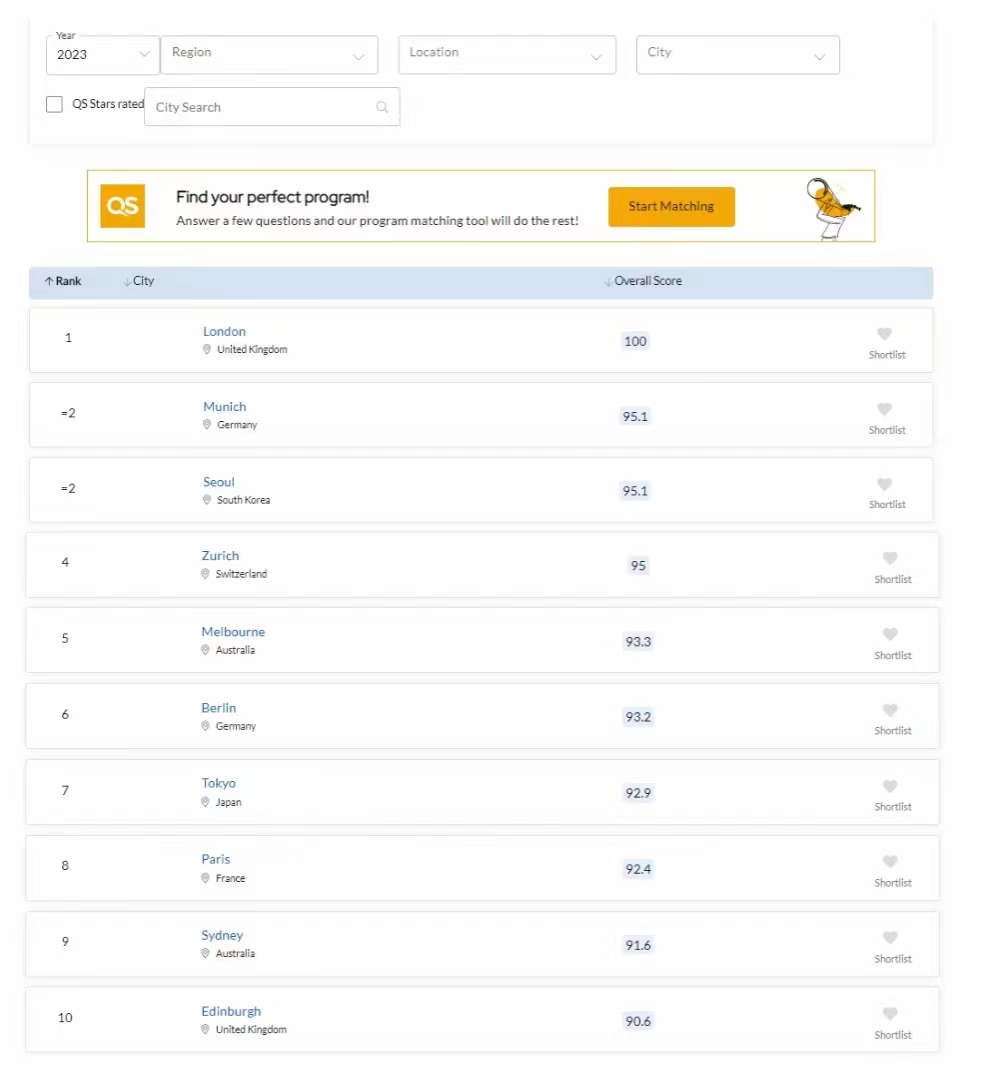The width and height of the screenshot is (998, 1085).
Task: Click the QS logo in the banner
Action: coord(123,206)
